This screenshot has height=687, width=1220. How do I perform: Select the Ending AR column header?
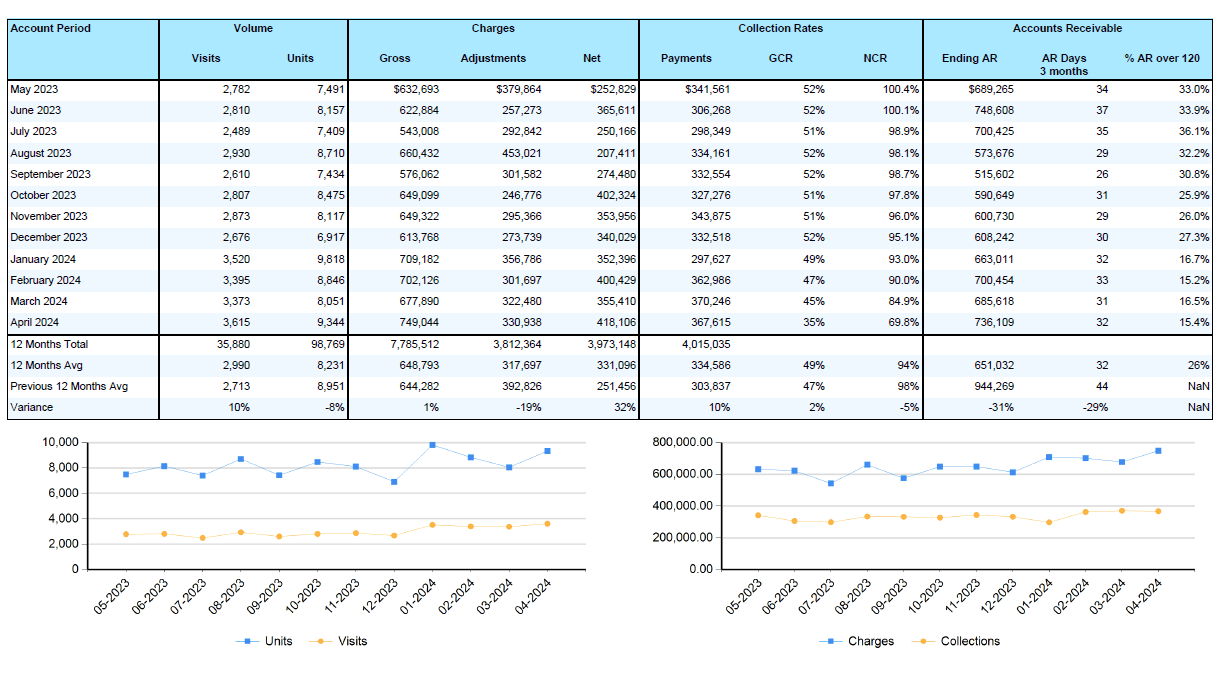[x=969, y=58]
